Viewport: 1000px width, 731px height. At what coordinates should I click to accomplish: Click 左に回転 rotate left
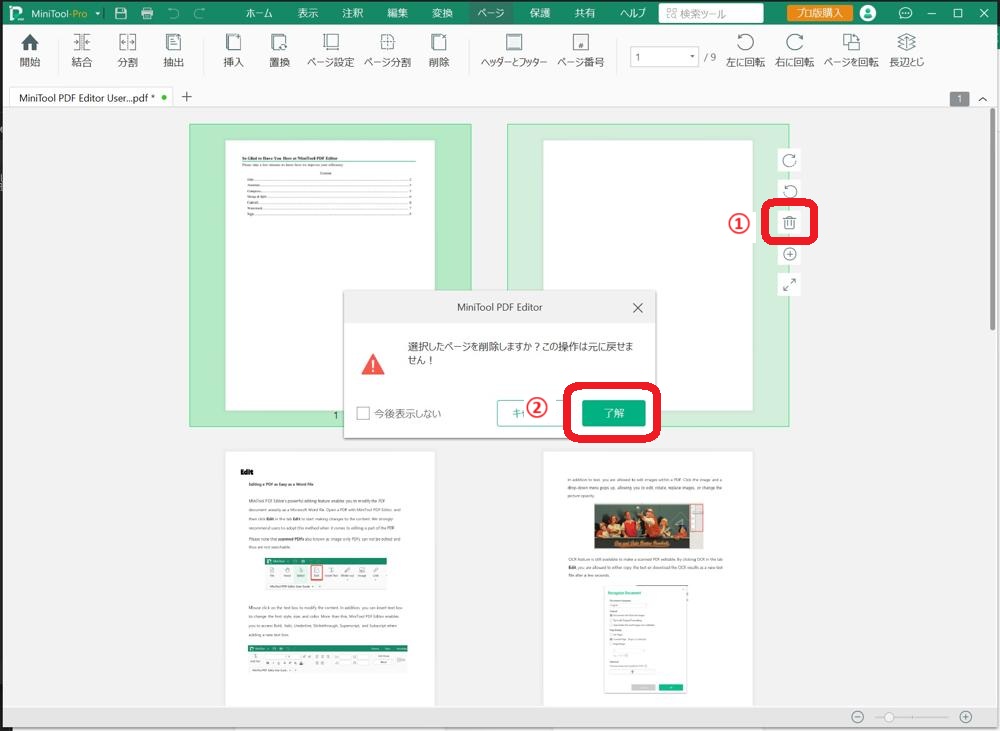coord(745,50)
